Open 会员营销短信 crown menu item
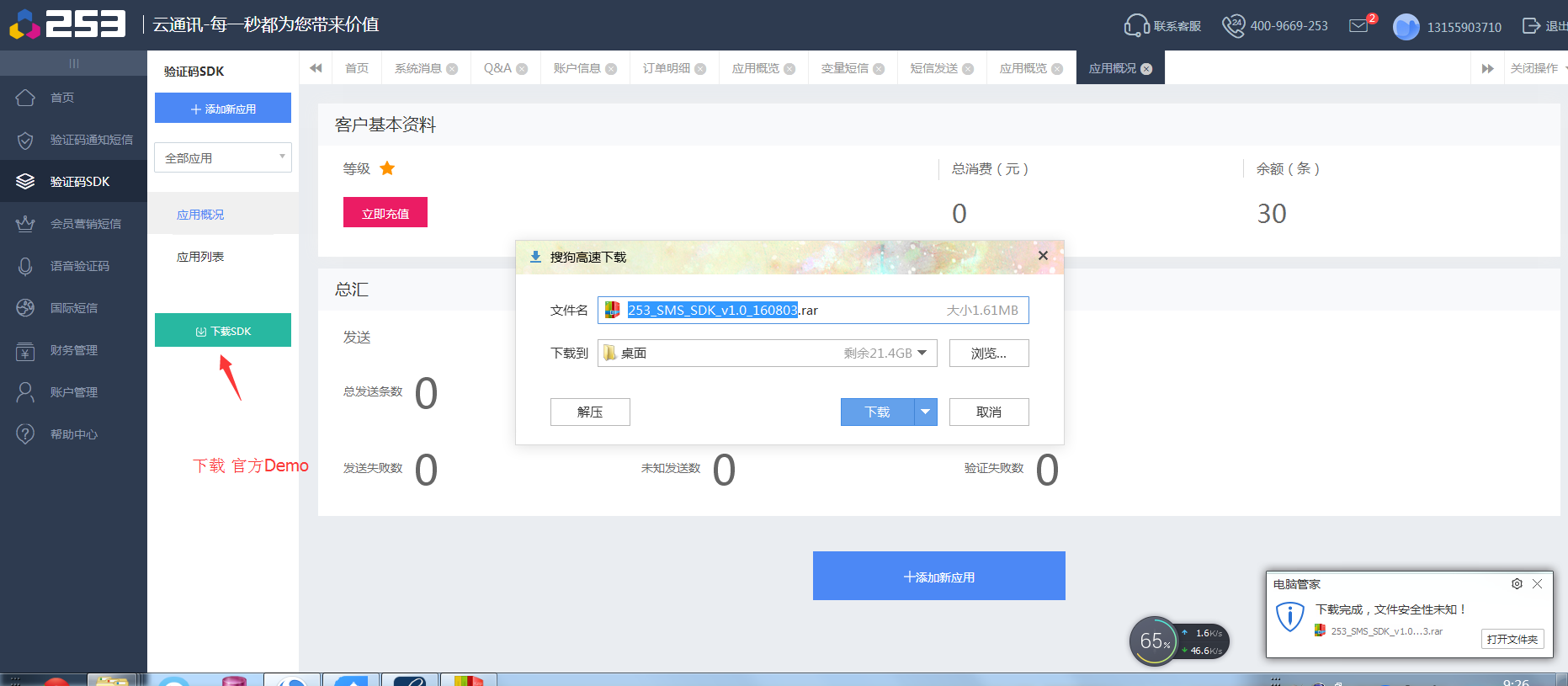The height and width of the screenshot is (686, 1568). 73,224
